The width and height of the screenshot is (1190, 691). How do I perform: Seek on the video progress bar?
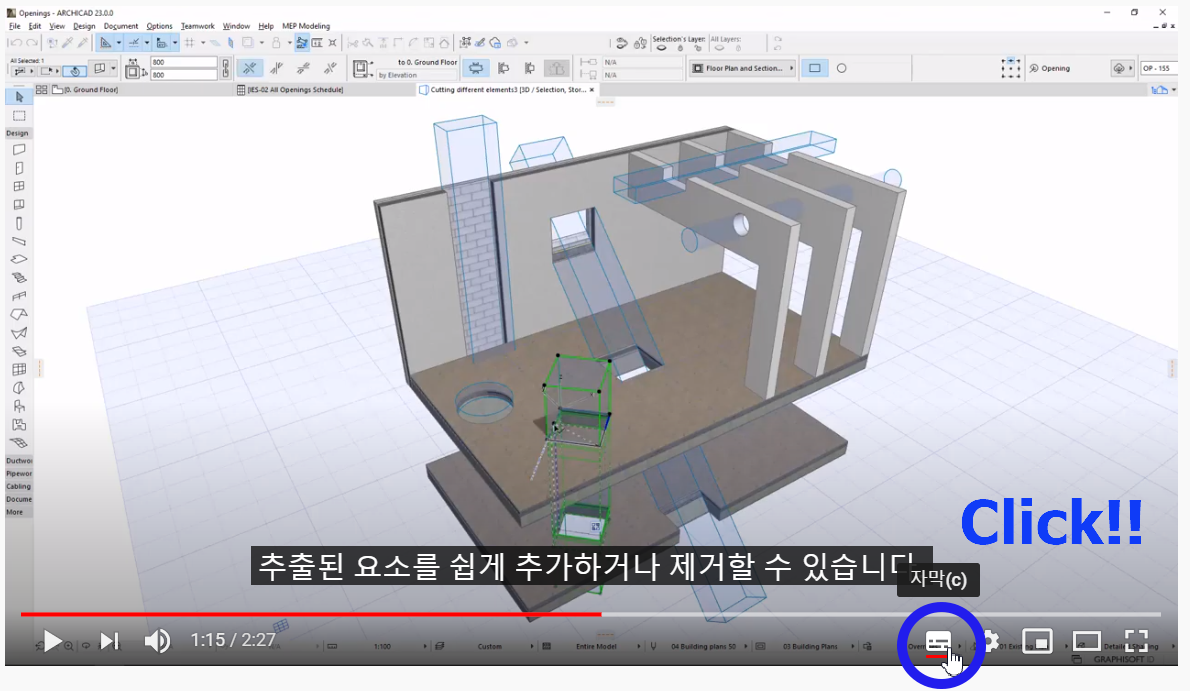(x=590, y=614)
